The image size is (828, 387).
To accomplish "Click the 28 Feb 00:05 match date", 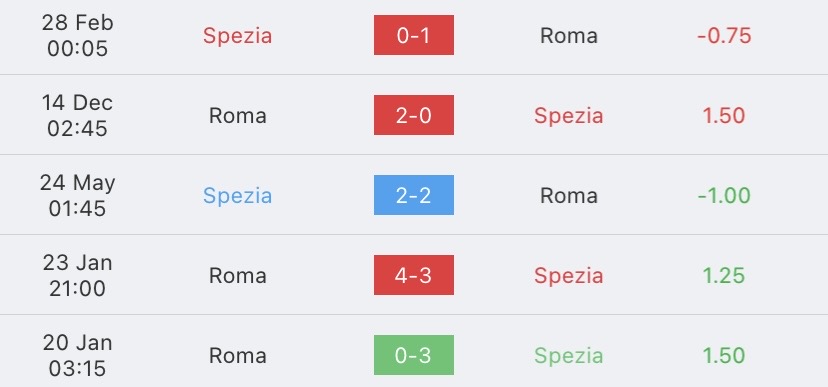I will pos(78,35).
